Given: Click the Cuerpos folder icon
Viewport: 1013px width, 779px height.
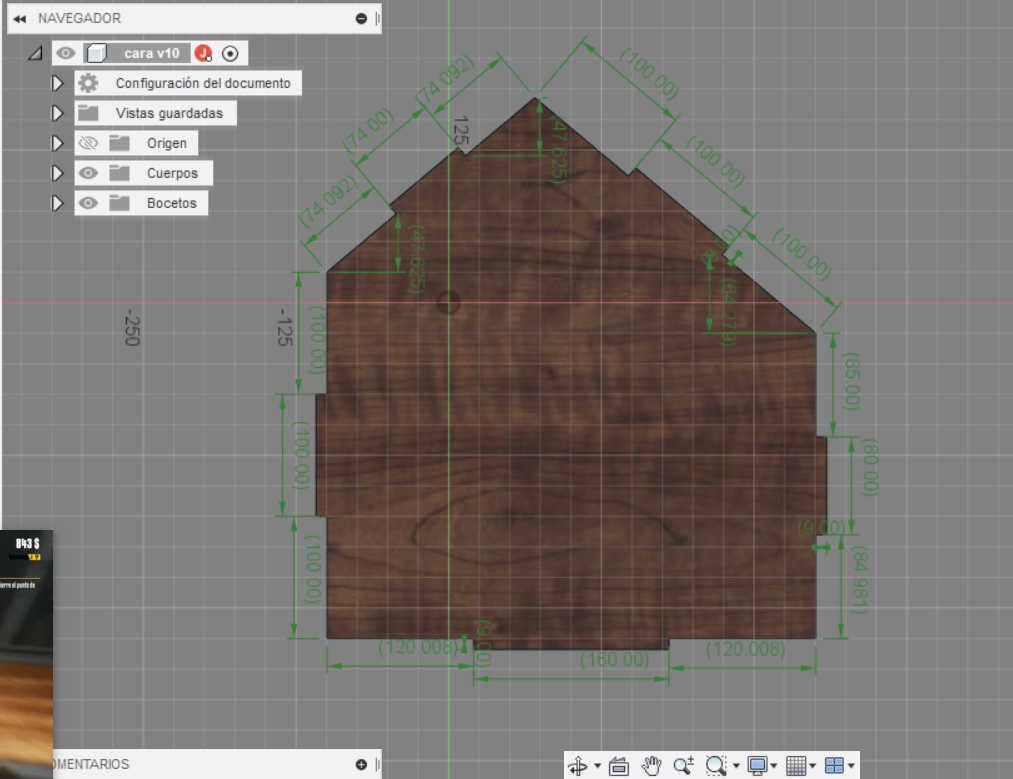Looking at the screenshot, I should point(120,173).
